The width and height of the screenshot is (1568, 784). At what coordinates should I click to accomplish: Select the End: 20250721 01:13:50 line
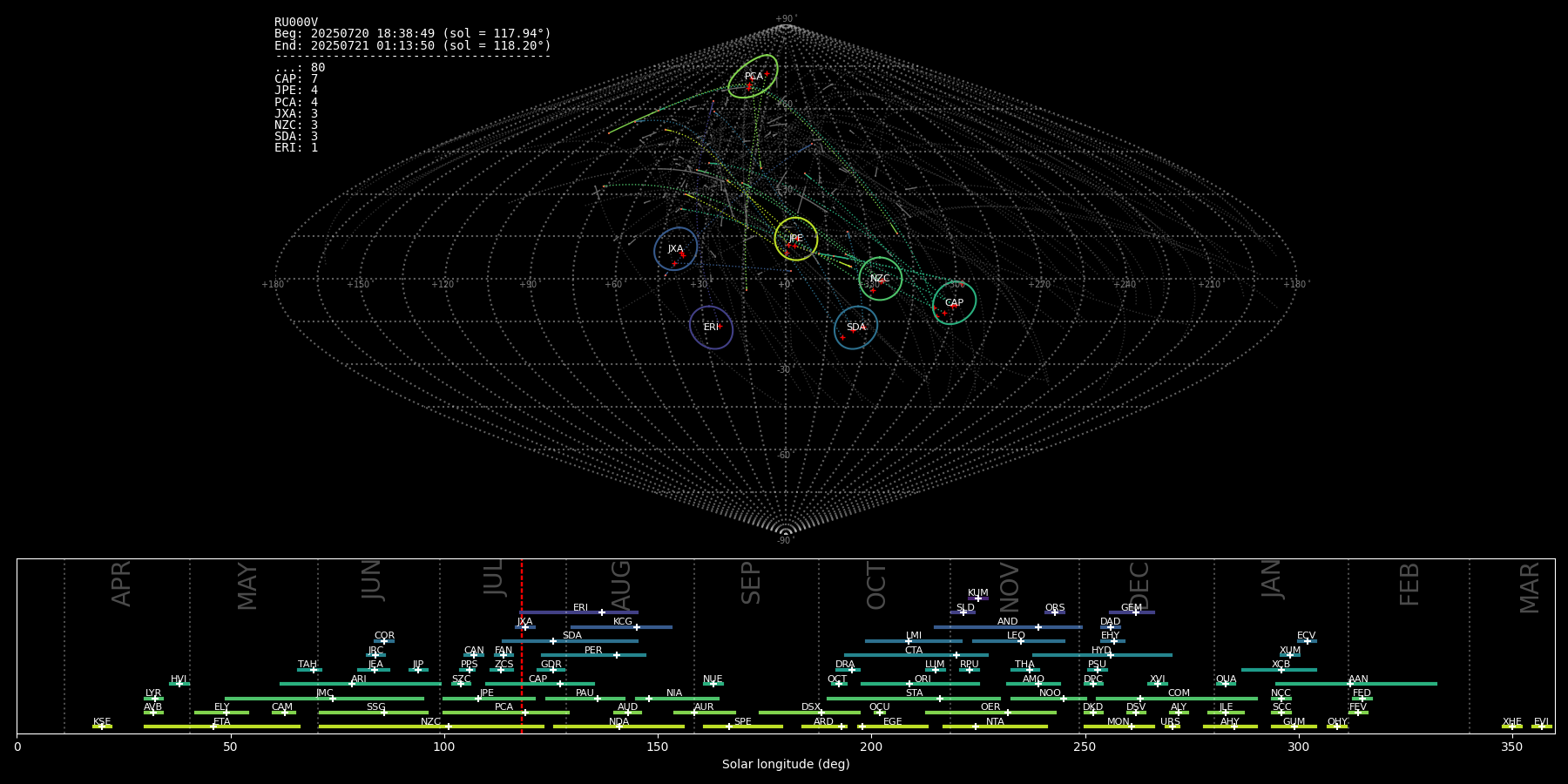pos(413,45)
